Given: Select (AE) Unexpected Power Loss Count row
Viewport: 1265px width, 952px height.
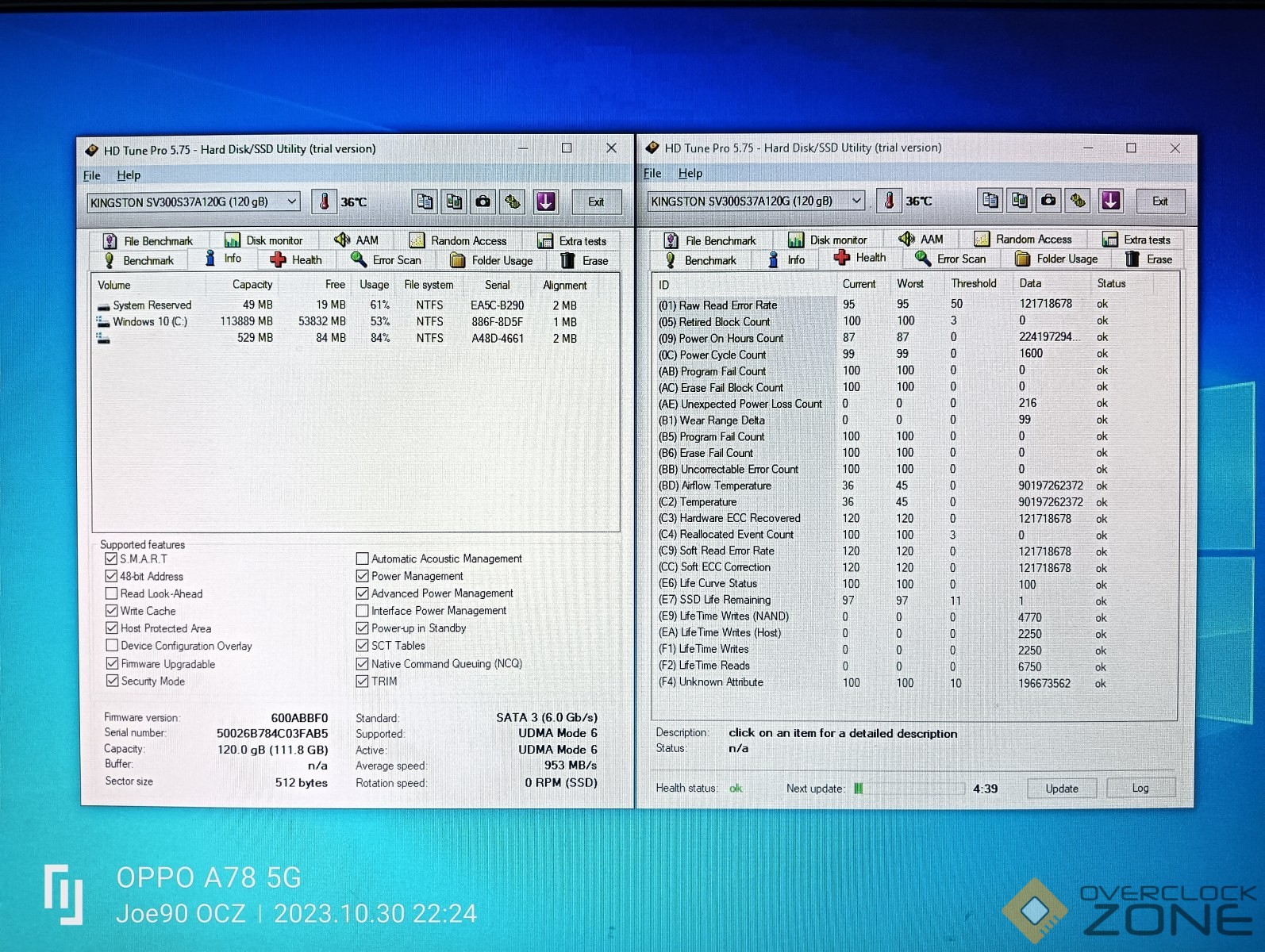Looking at the screenshot, I should [x=913, y=403].
